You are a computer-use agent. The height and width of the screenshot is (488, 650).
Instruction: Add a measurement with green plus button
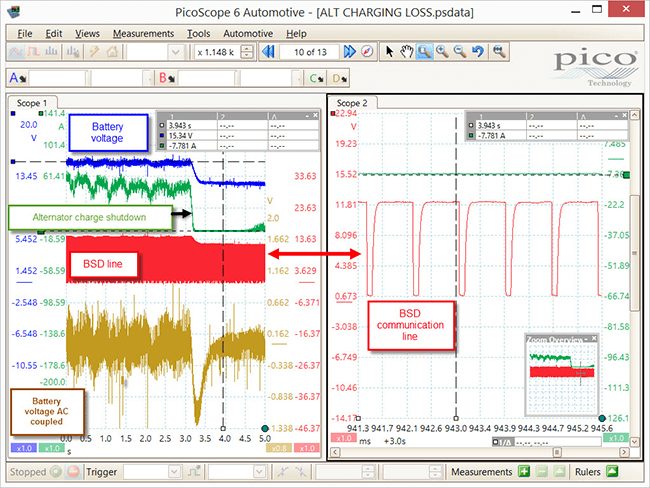pyautogui.click(x=524, y=472)
